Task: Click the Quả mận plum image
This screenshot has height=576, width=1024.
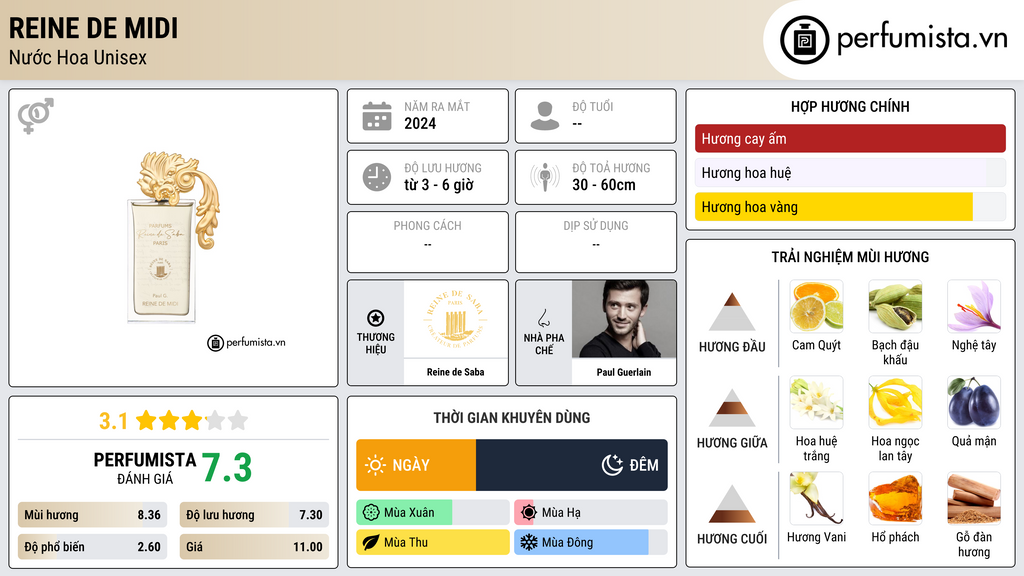Action: click(x=974, y=402)
